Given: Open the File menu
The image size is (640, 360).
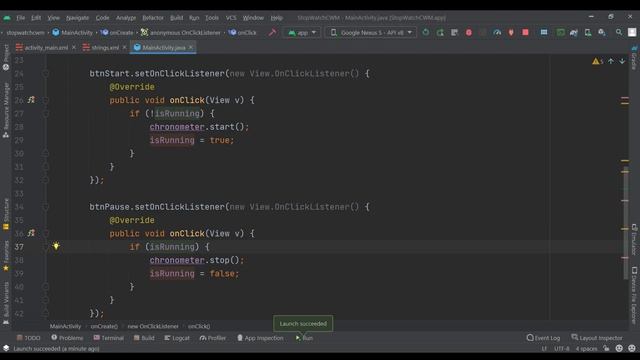Looking at the screenshot, I should pos(21,18).
